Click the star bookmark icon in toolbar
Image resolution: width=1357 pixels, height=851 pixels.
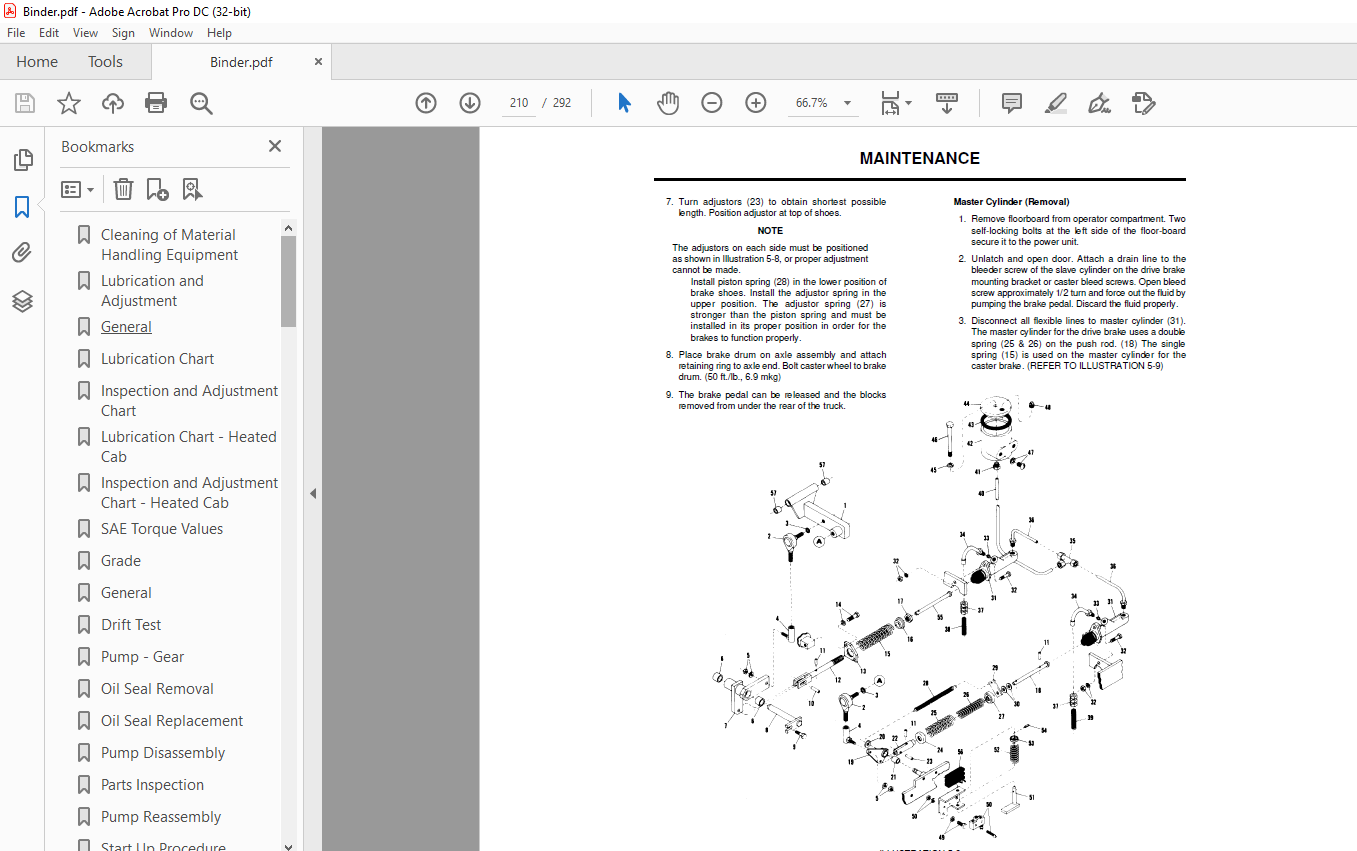pyautogui.click(x=69, y=103)
